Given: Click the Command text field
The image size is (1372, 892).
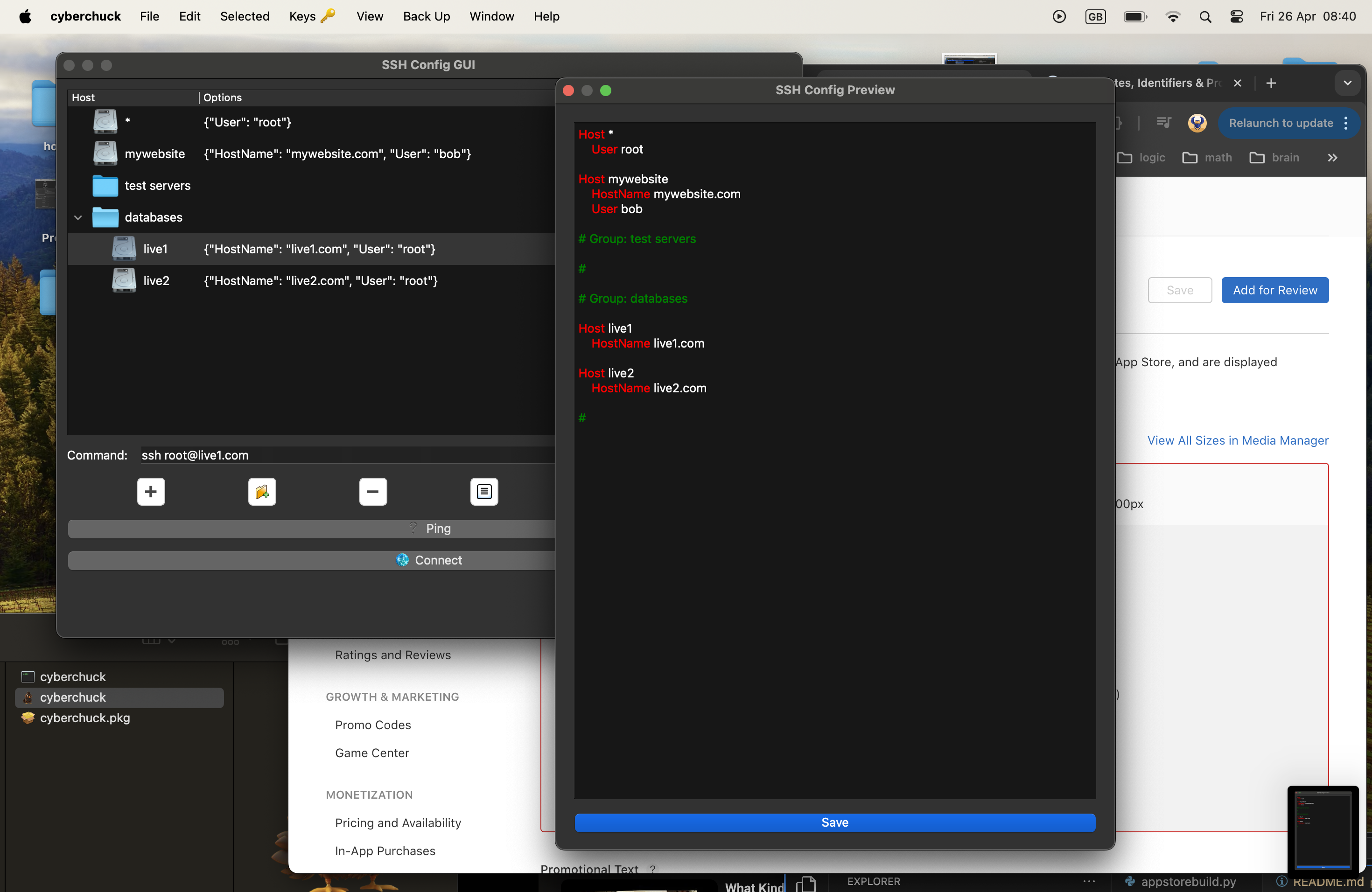Looking at the screenshot, I should (x=347, y=455).
